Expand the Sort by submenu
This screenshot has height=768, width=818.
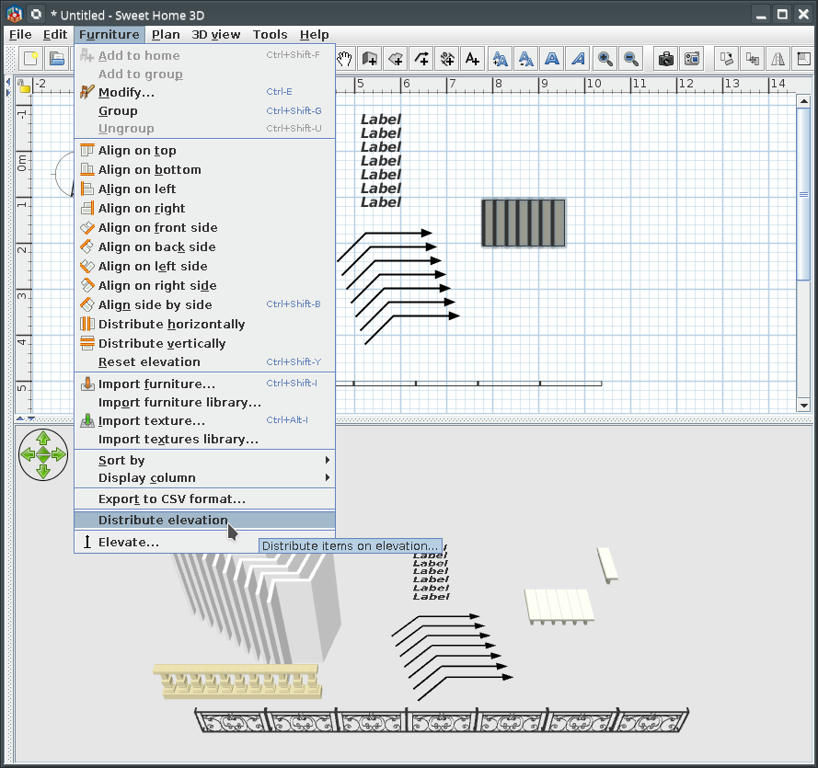[x=204, y=460]
